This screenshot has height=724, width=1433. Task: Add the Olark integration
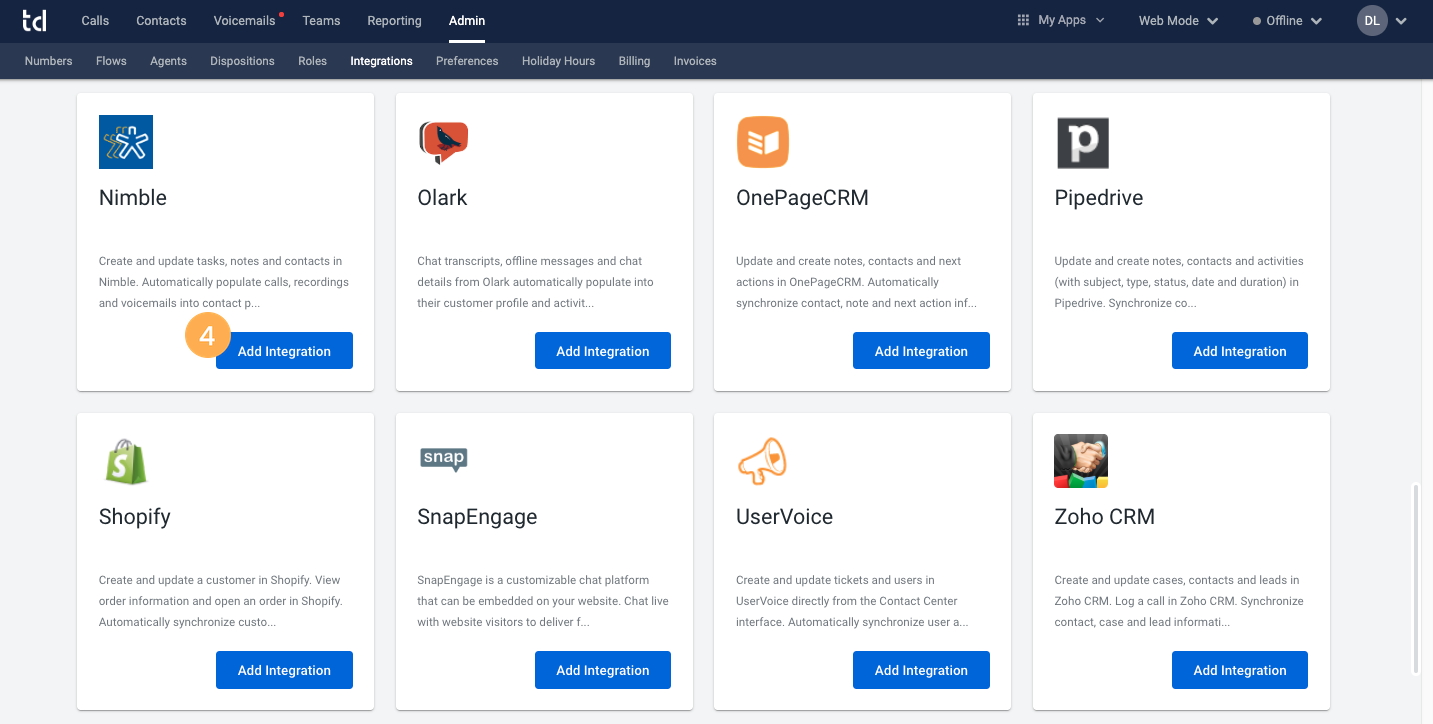click(x=603, y=351)
